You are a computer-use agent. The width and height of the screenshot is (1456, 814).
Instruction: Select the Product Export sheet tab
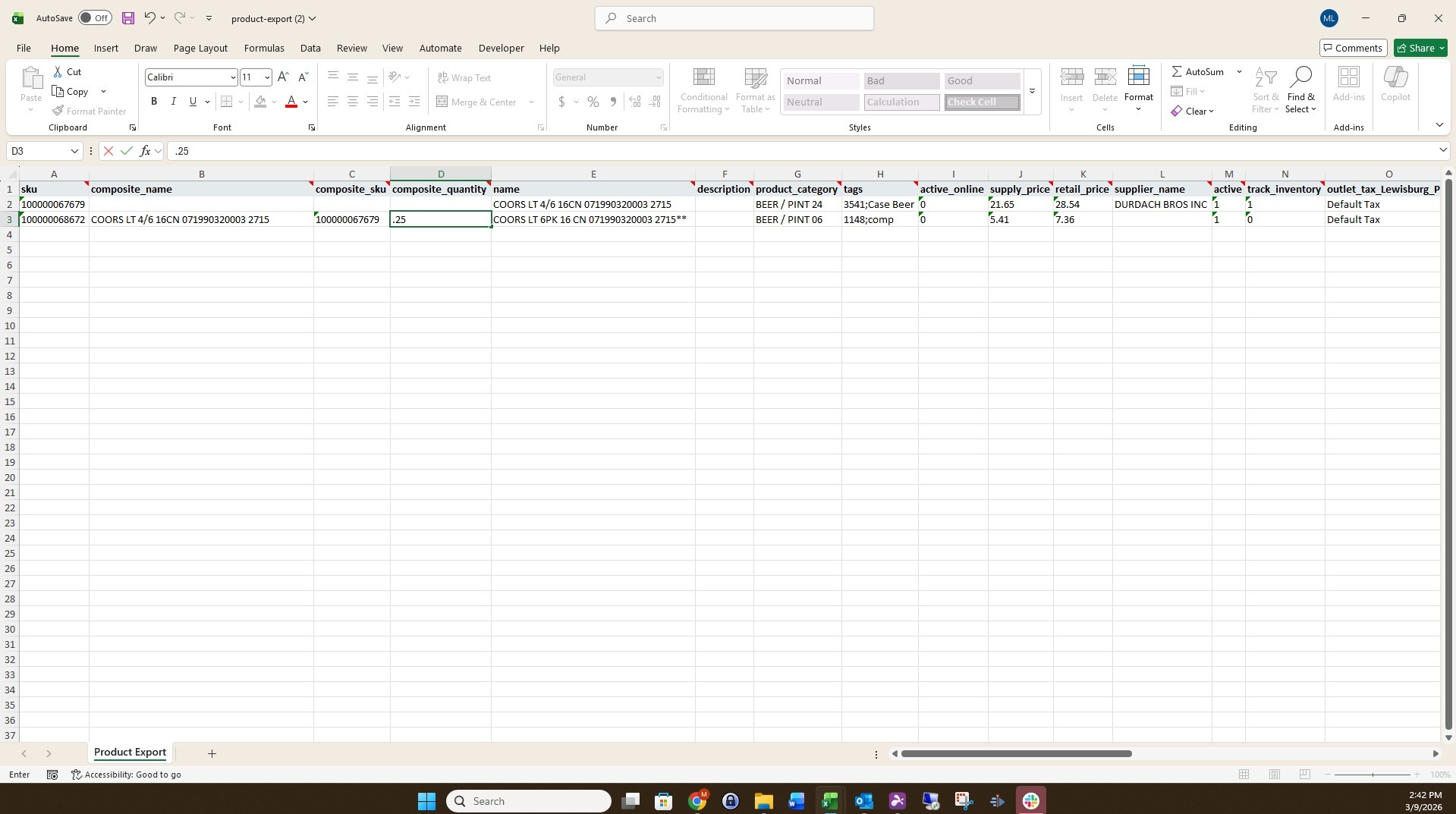130,753
